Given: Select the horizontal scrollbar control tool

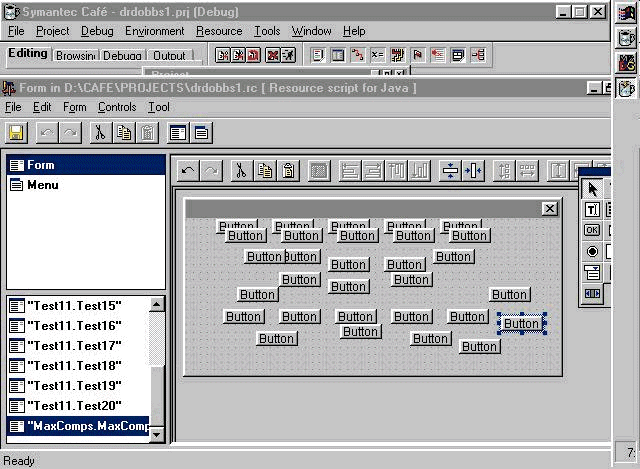Looking at the screenshot, I should coord(592,293).
